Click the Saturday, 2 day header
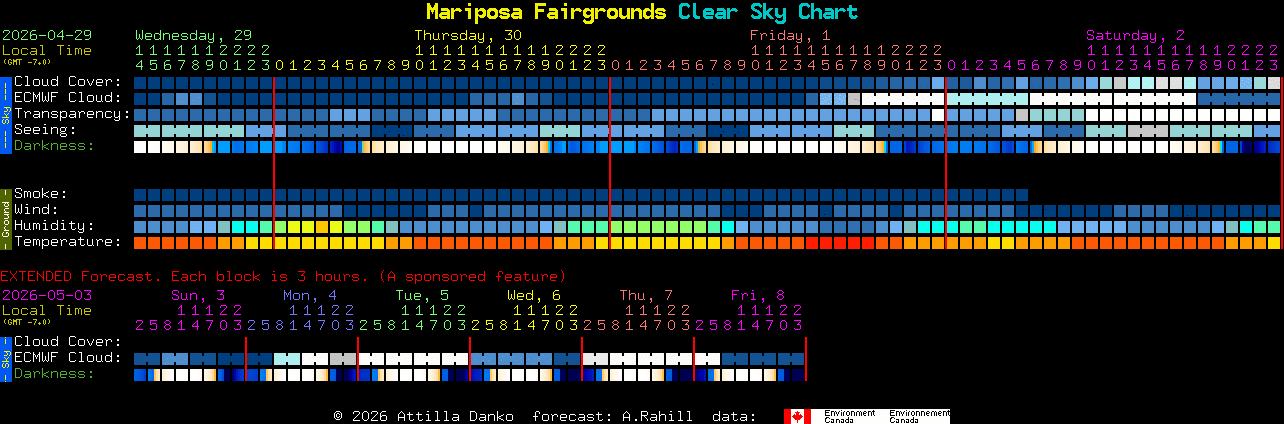Viewport: 1284px width, 424px height. (x=1135, y=35)
